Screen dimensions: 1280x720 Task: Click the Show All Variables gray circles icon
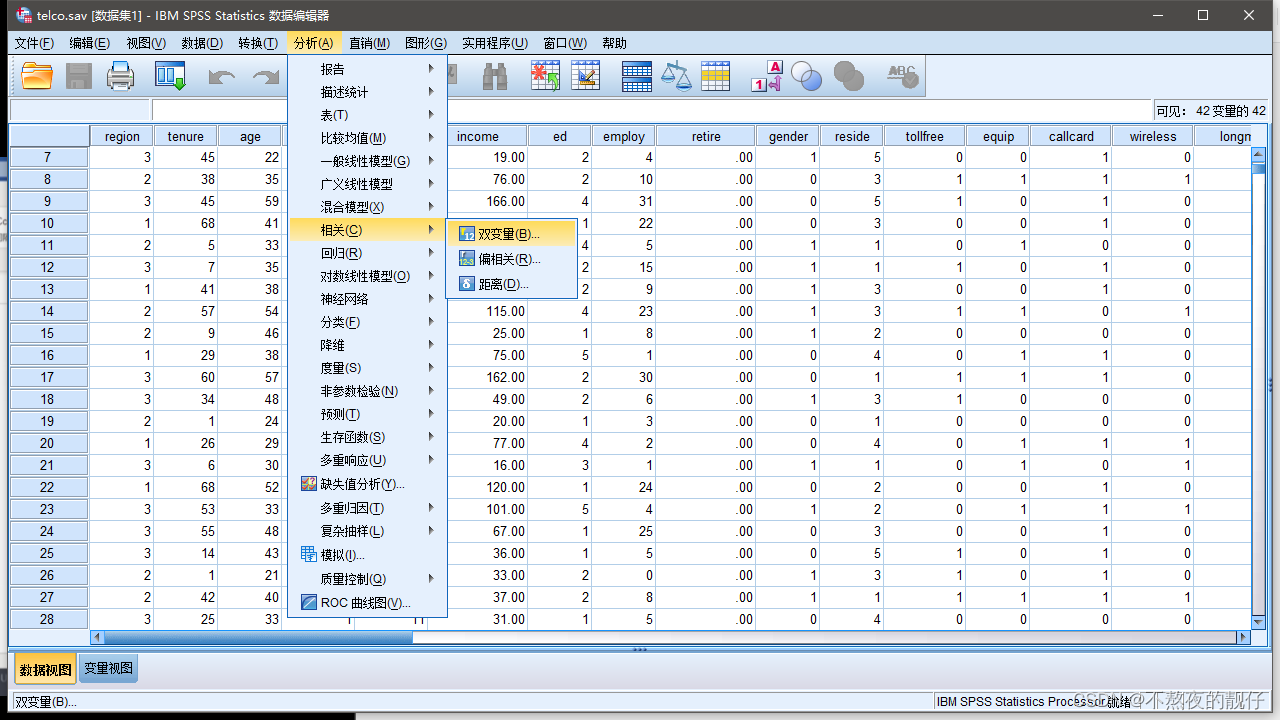click(848, 76)
